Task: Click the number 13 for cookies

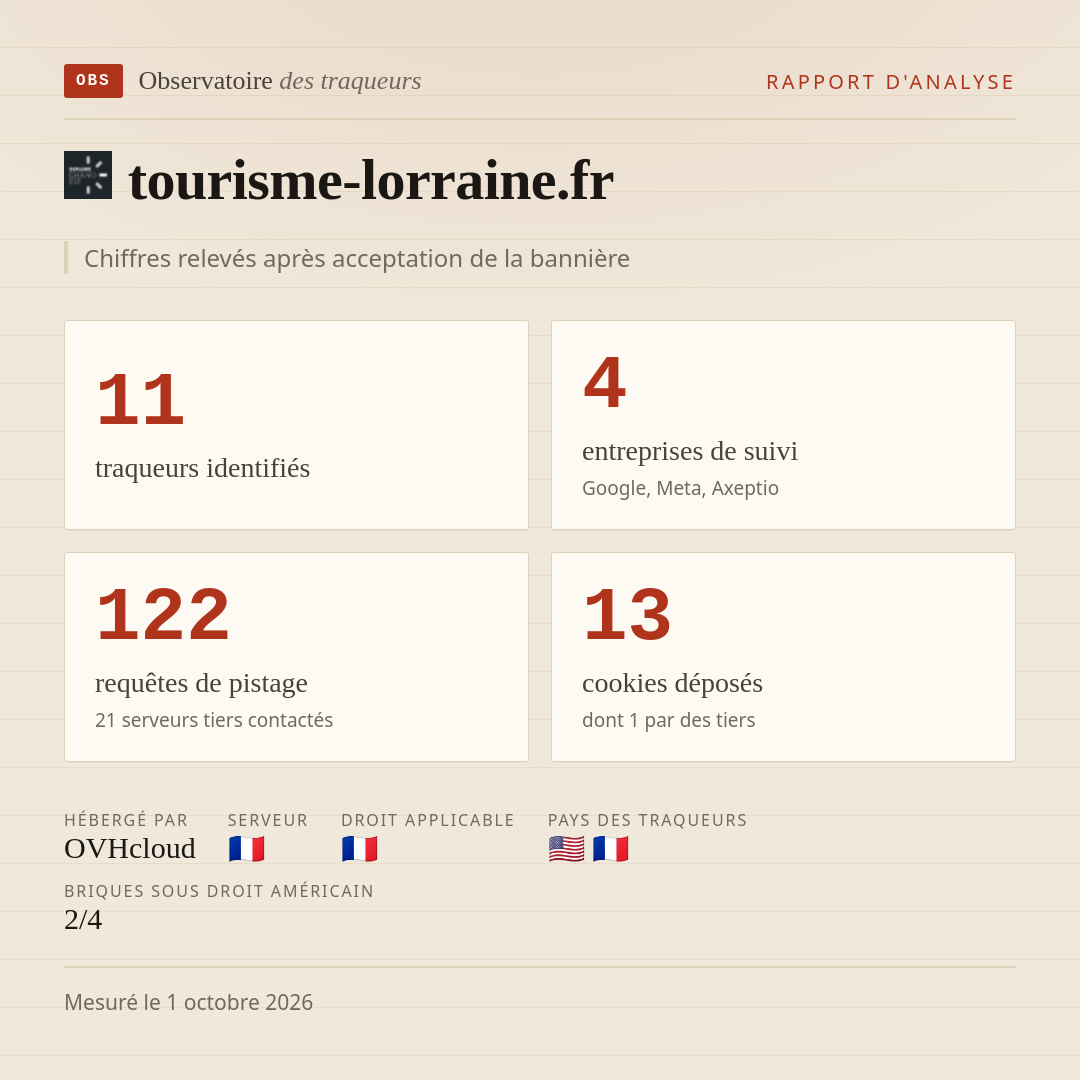Action: [x=627, y=614]
